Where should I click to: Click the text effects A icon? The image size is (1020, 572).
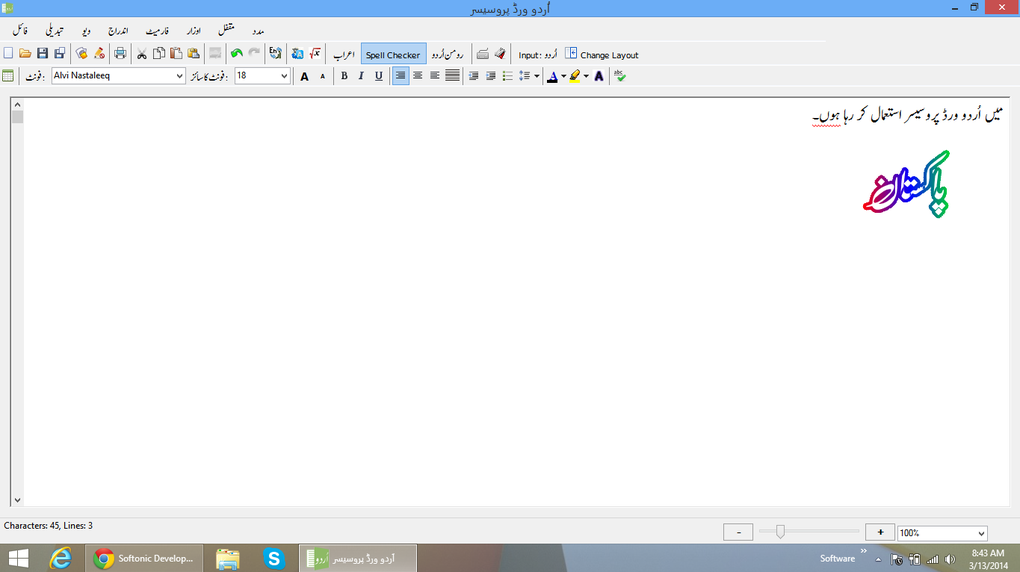(599, 76)
